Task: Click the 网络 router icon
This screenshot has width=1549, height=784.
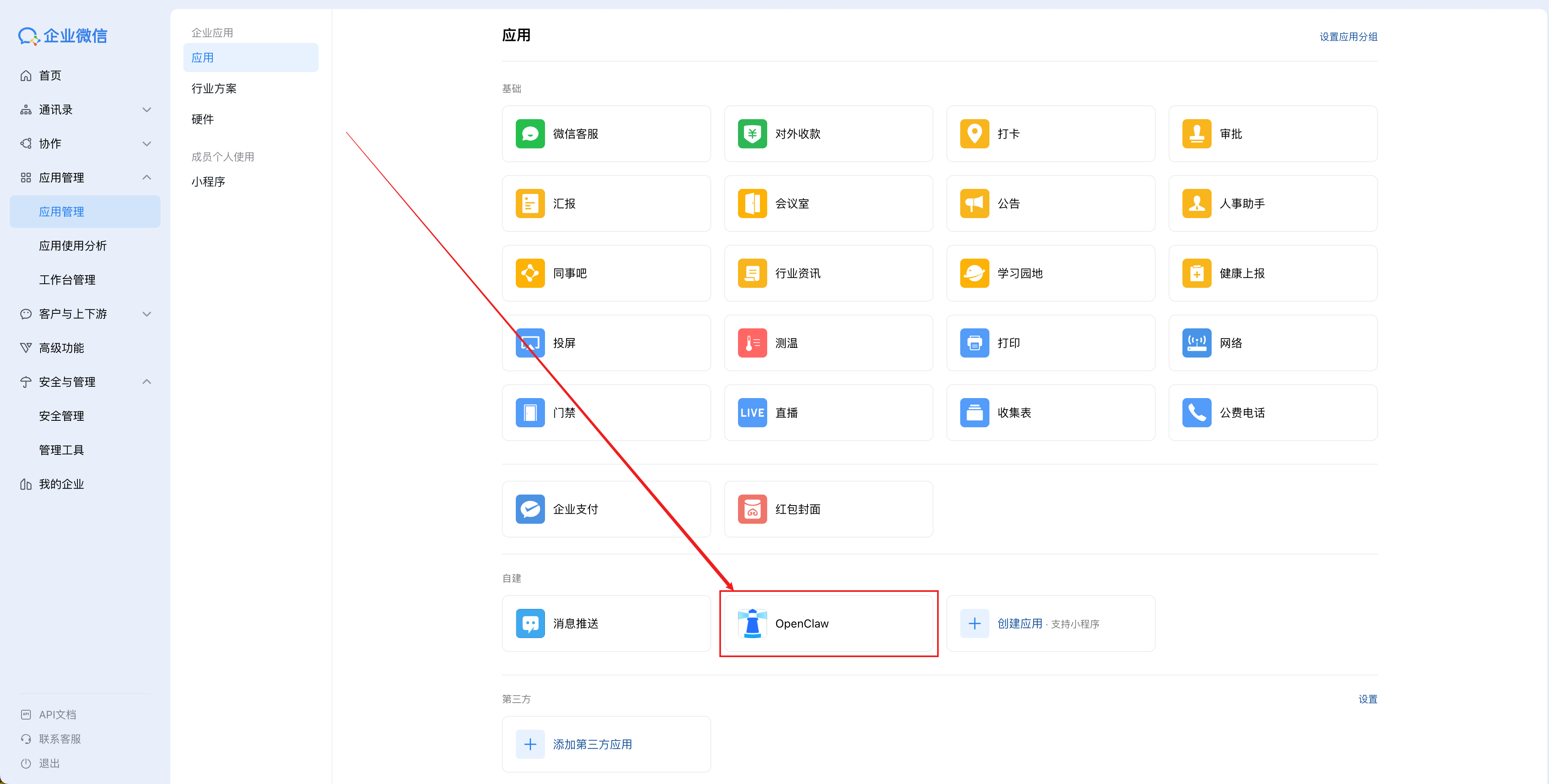Action: point(1196,343)
